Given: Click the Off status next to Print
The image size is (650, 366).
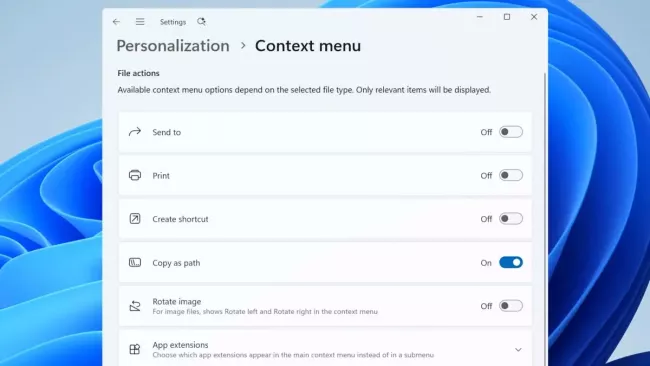Looking at the screenshot, I should click(486, 176).
